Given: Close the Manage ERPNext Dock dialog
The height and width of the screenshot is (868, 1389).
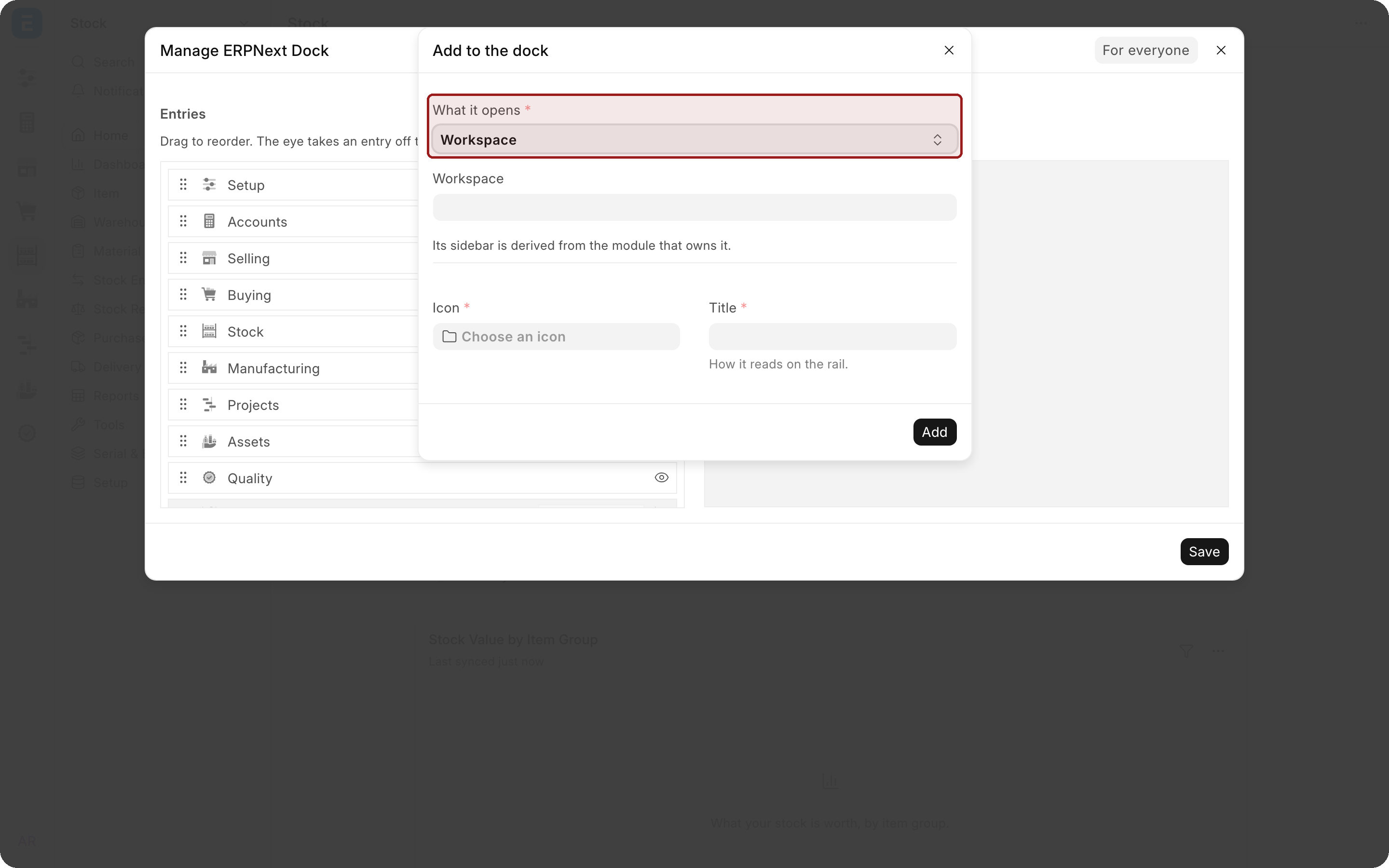Looking at the screenshot, I should click(1221, 51).
